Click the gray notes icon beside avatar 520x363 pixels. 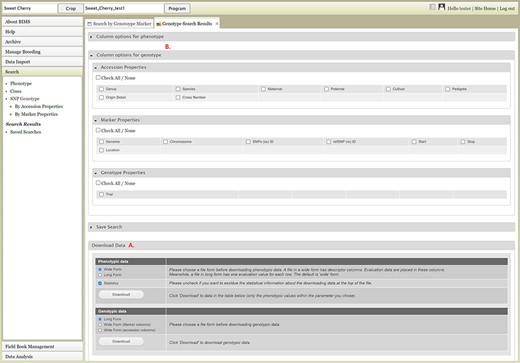[x=432, y=7]
